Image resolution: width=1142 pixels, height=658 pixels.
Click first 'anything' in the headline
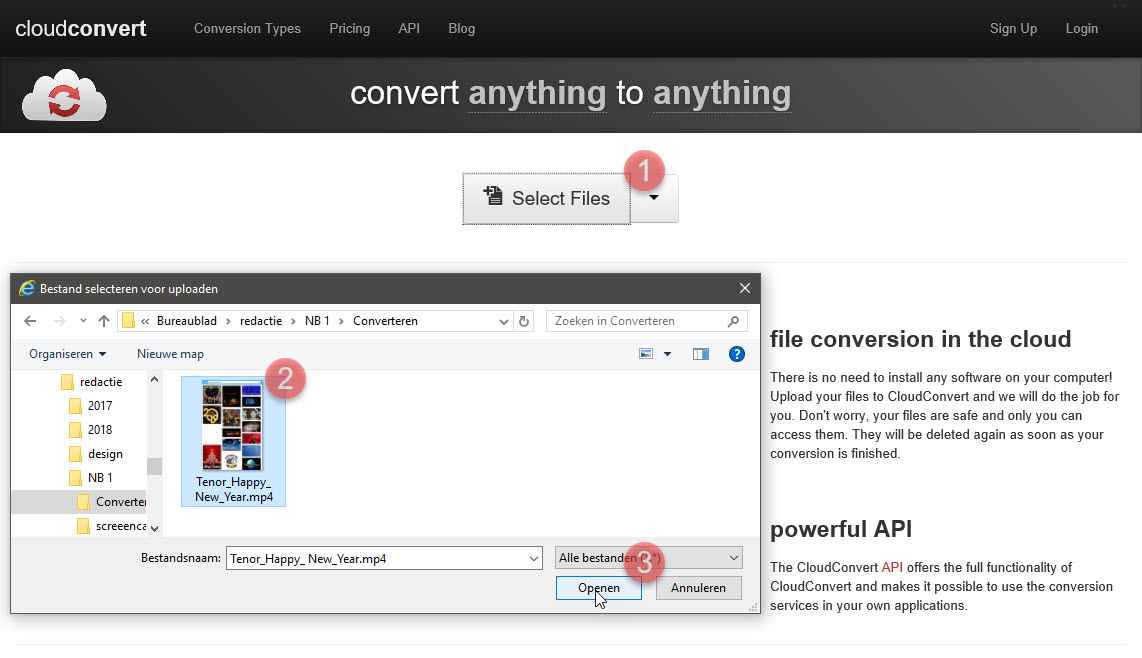pos(537,93)
